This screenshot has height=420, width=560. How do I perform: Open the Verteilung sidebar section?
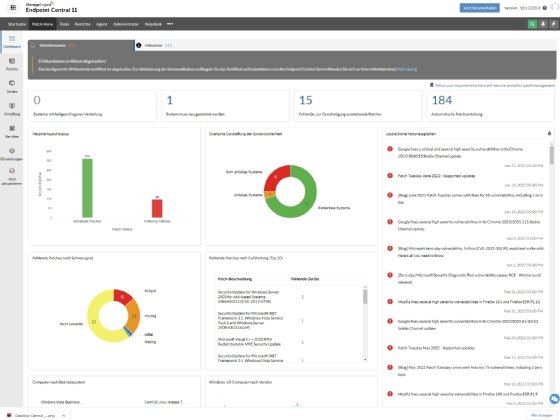tap(12, 109)
